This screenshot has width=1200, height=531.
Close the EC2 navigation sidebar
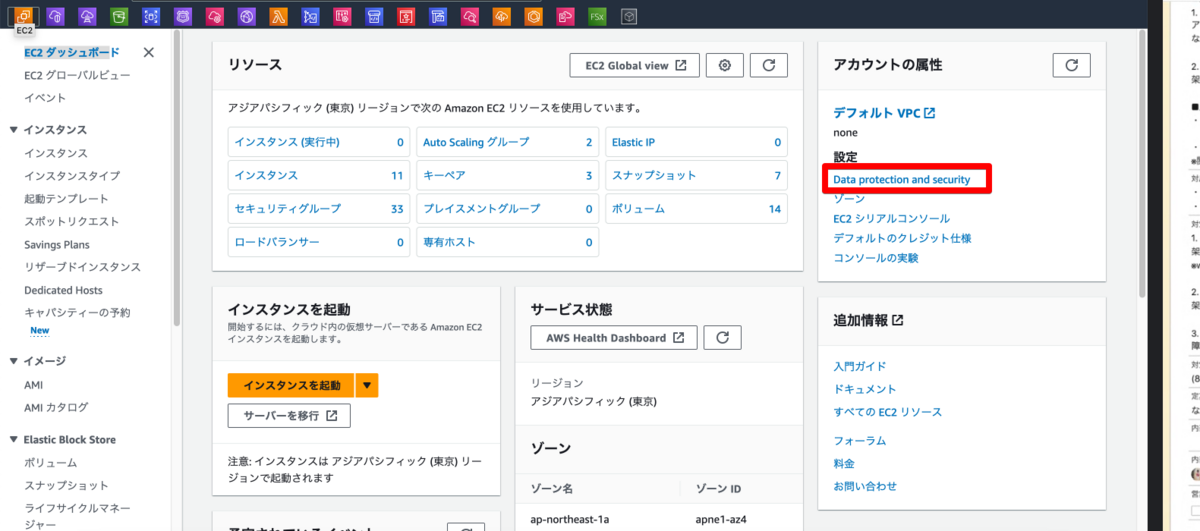click(x=149, y=53)
